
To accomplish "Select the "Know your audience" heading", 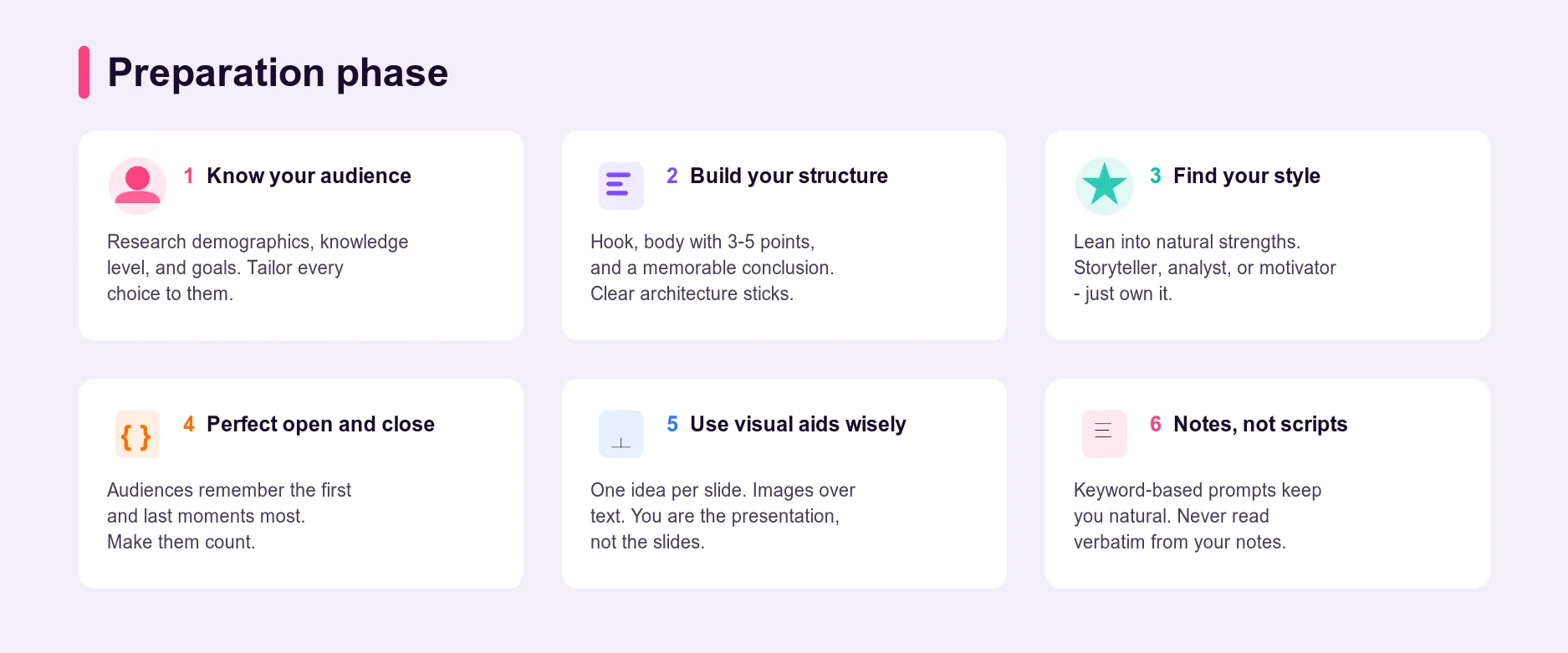I will 309,176.
